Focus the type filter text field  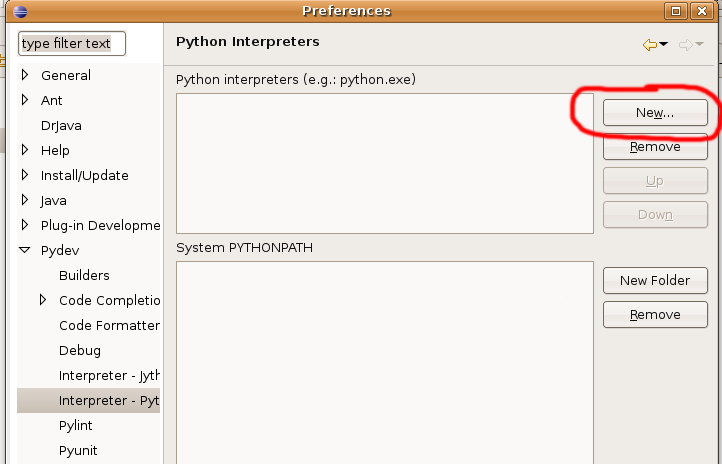tap(72, 44)
